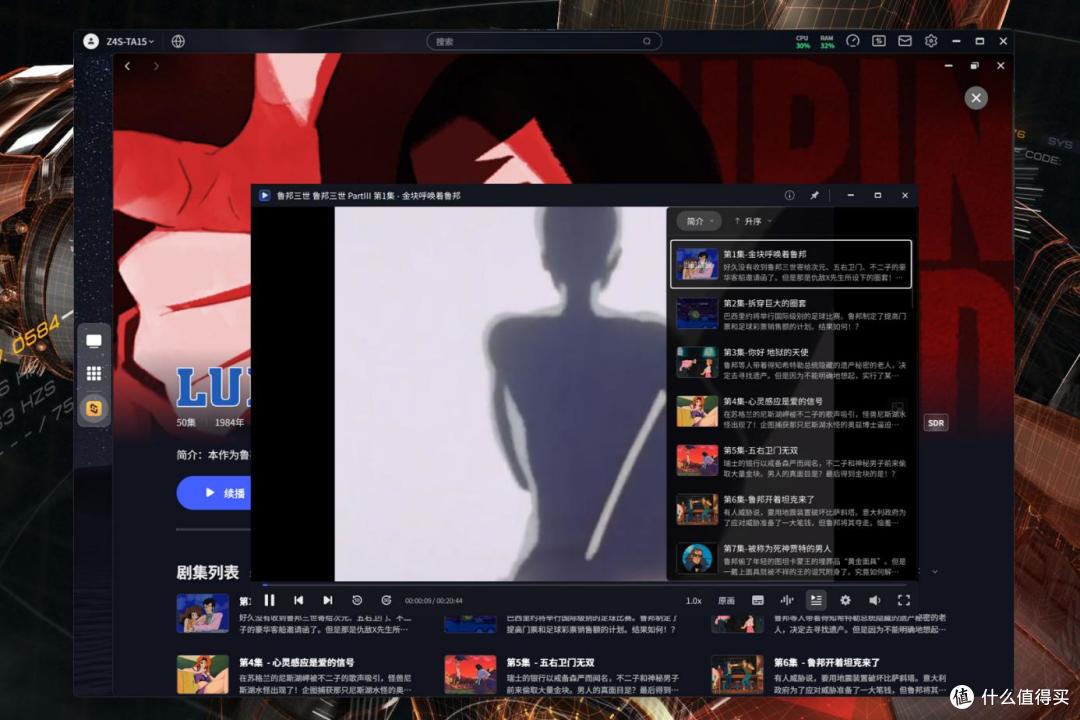Screen dimensions: 1080x720
Task: Mute the player volume speaker
Action: (x=875, y=601)
